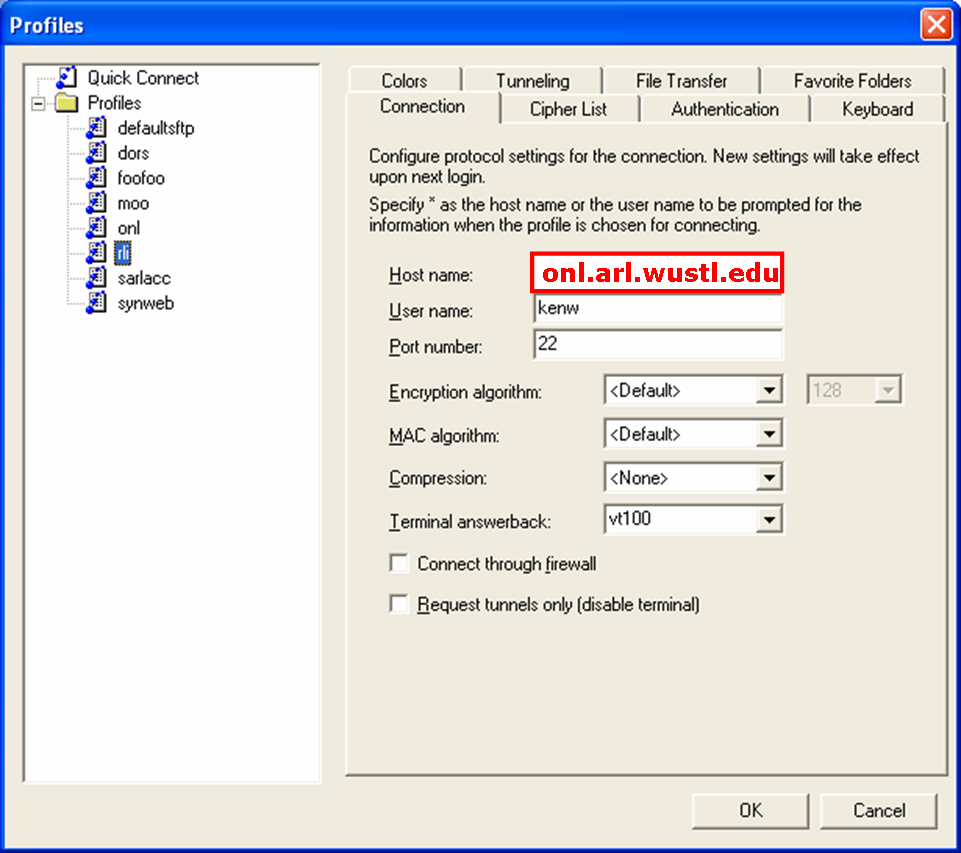Choose the moo profile icon
Image resolution: width=961 pixels, height=853 pixels.
coord(96,203)
